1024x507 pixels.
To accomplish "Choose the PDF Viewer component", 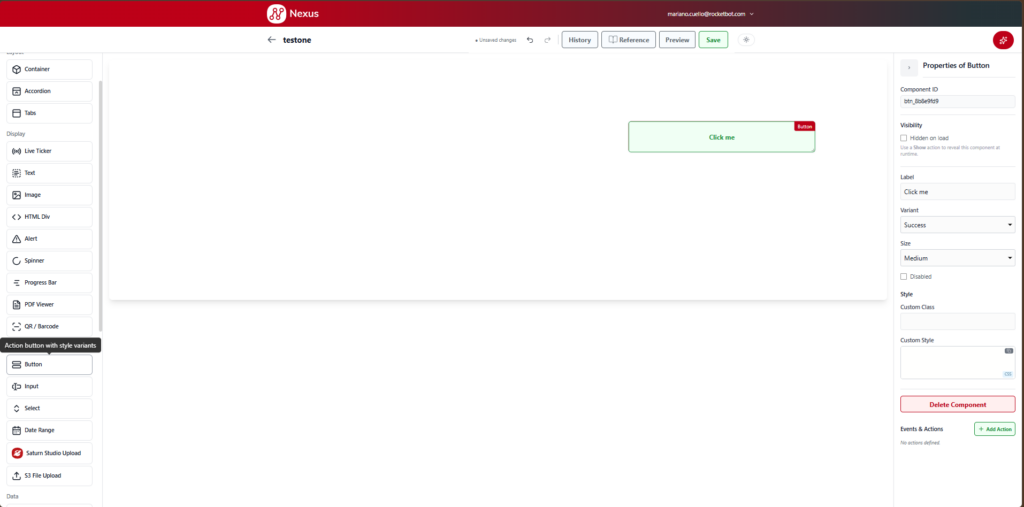I will pos(50,304).
